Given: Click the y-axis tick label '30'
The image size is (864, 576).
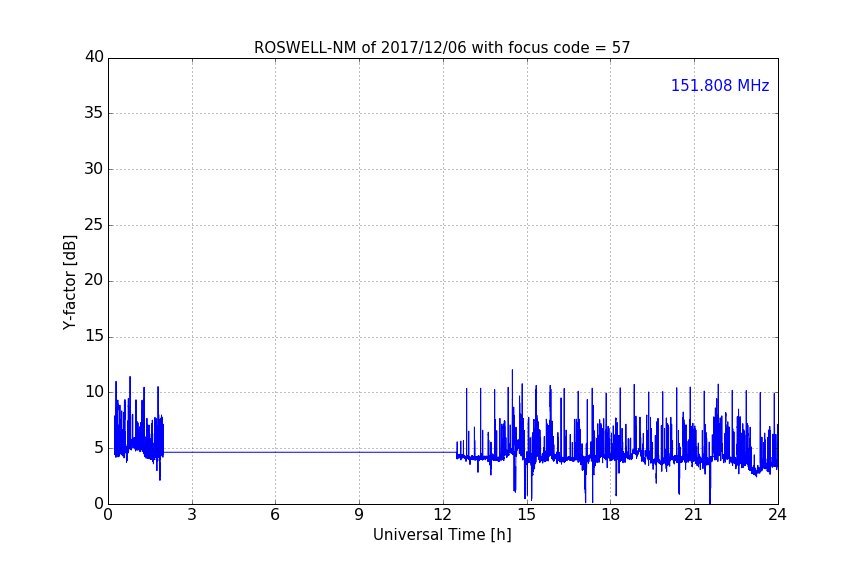Looking at the screenshot, I should [94, 169].
